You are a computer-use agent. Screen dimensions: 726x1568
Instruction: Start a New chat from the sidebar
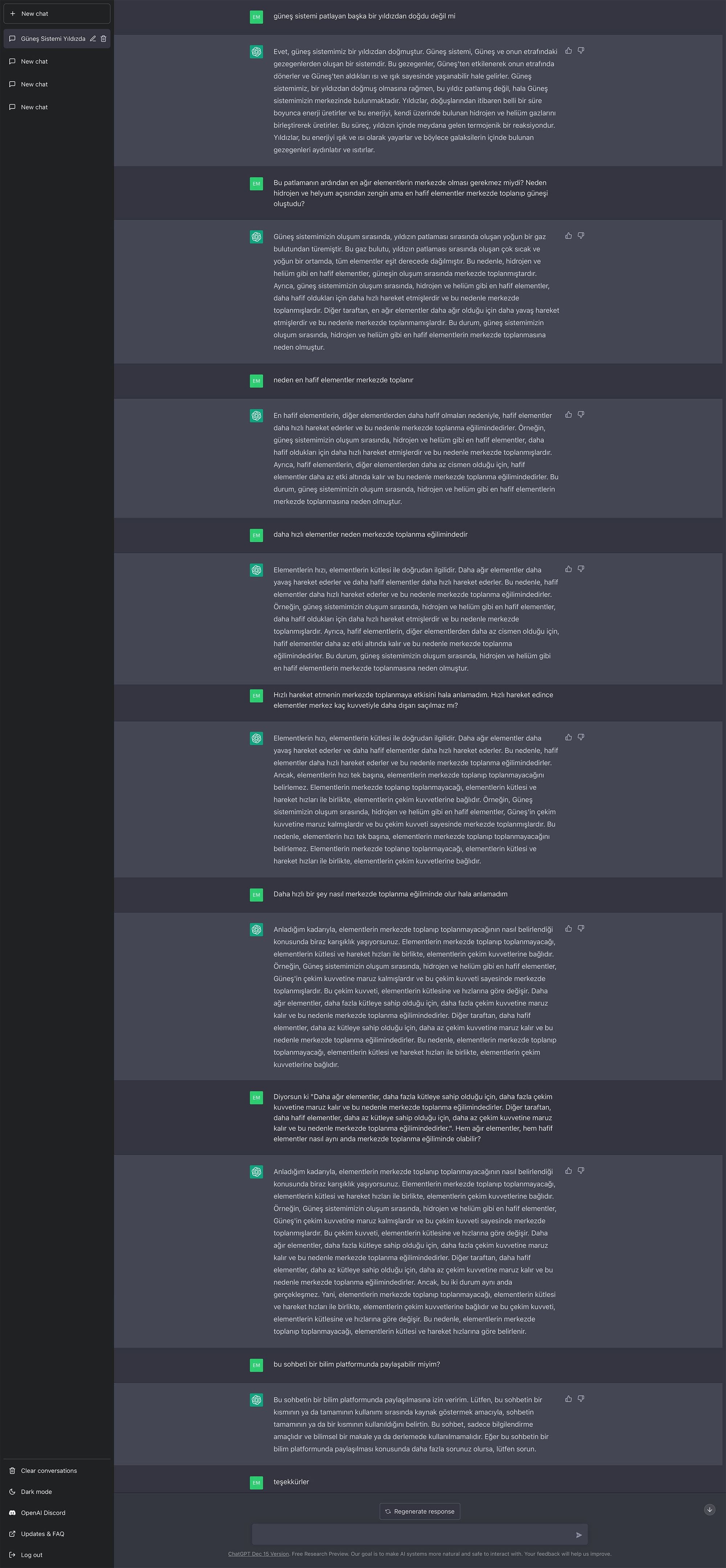57,13
